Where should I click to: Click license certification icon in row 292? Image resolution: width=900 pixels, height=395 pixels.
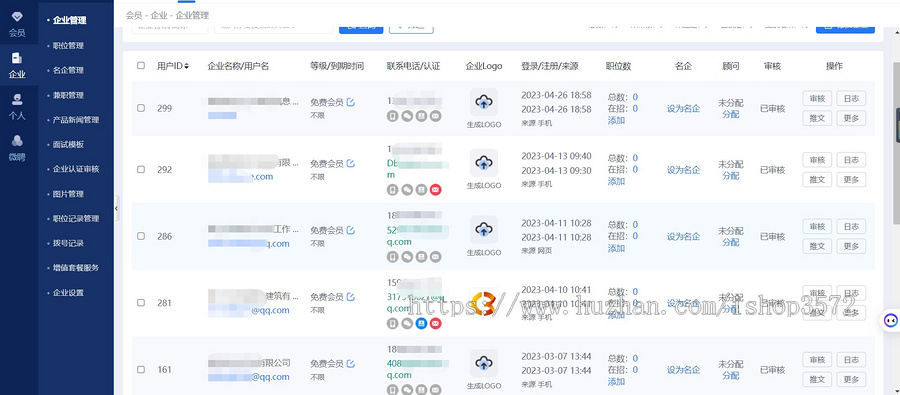[421, 189]
